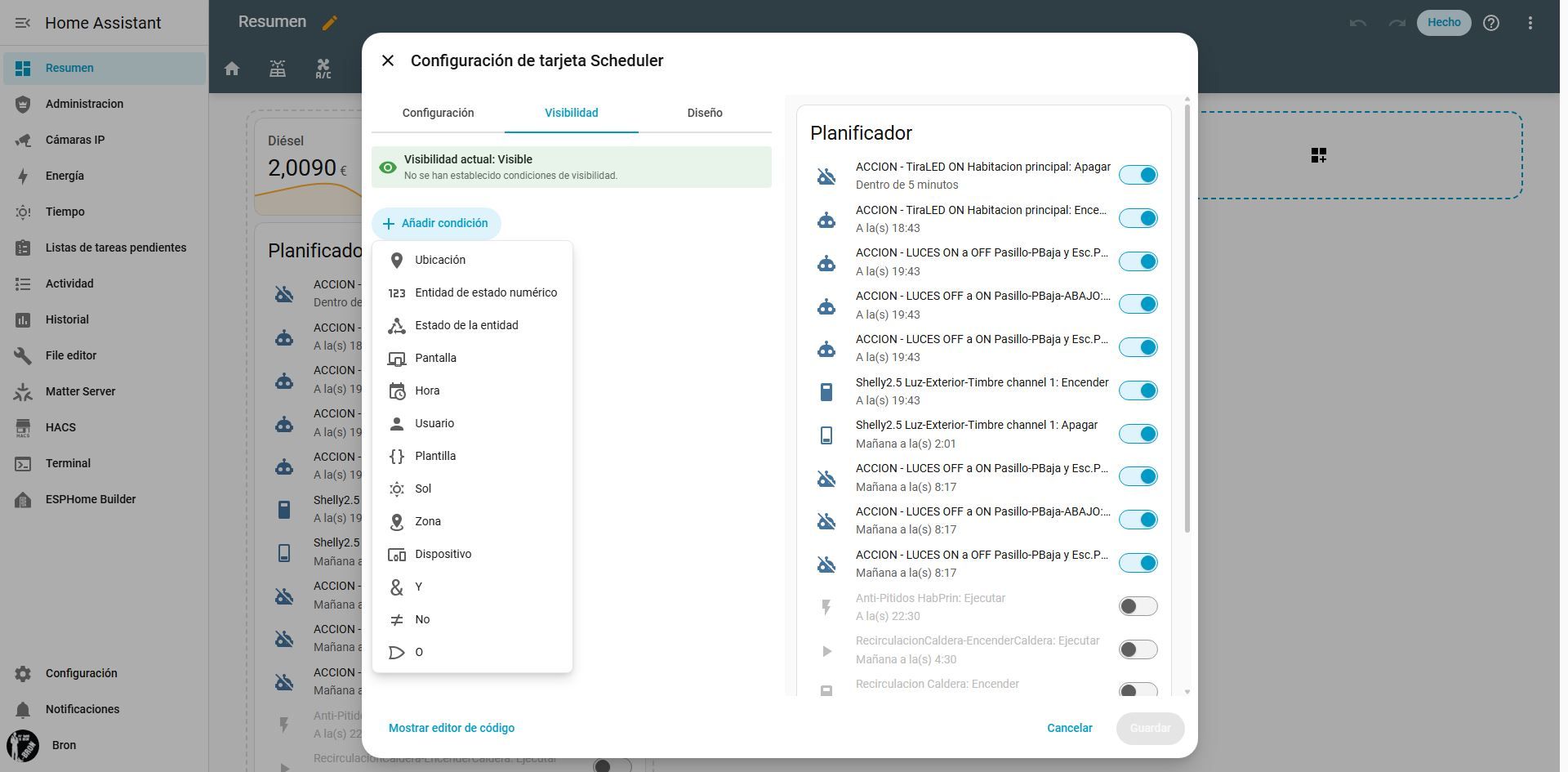Open the home view tab icon

[x=232, y=69]
